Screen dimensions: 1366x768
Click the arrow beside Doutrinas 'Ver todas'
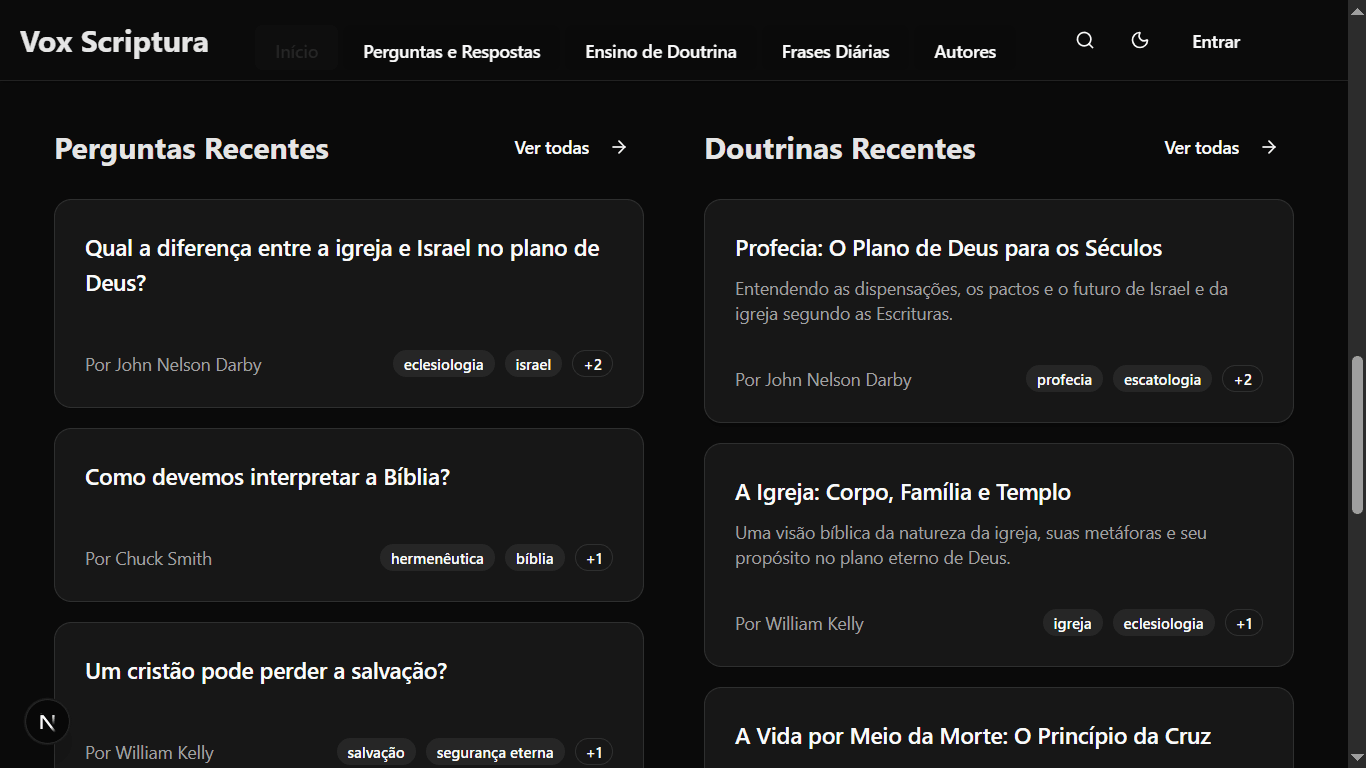(x=1269, y=147)
